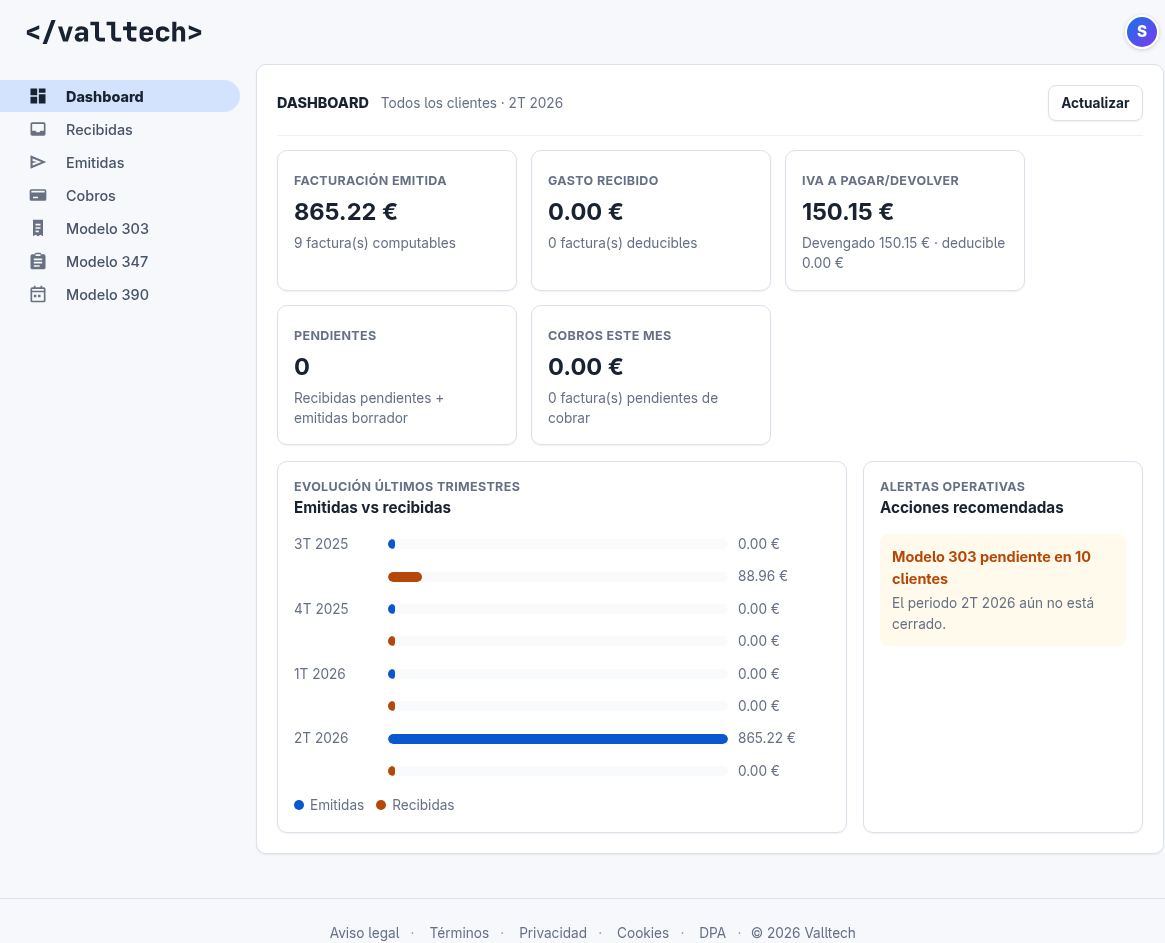Follow the Cookies footer link
This screenshot has height=943, width=1165.
pyautogui.click(x=643, y=933)
